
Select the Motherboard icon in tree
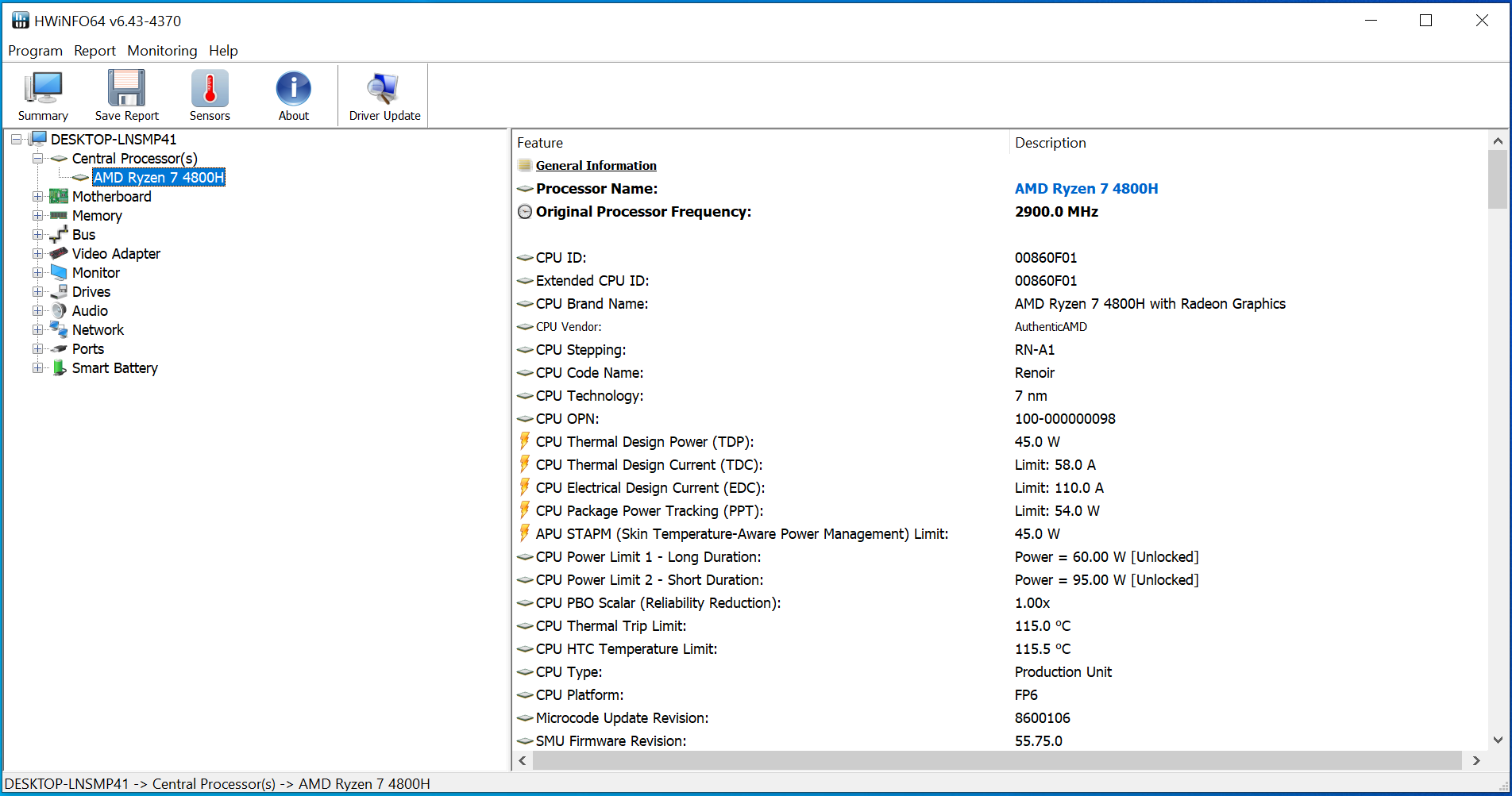pos(59,197)
